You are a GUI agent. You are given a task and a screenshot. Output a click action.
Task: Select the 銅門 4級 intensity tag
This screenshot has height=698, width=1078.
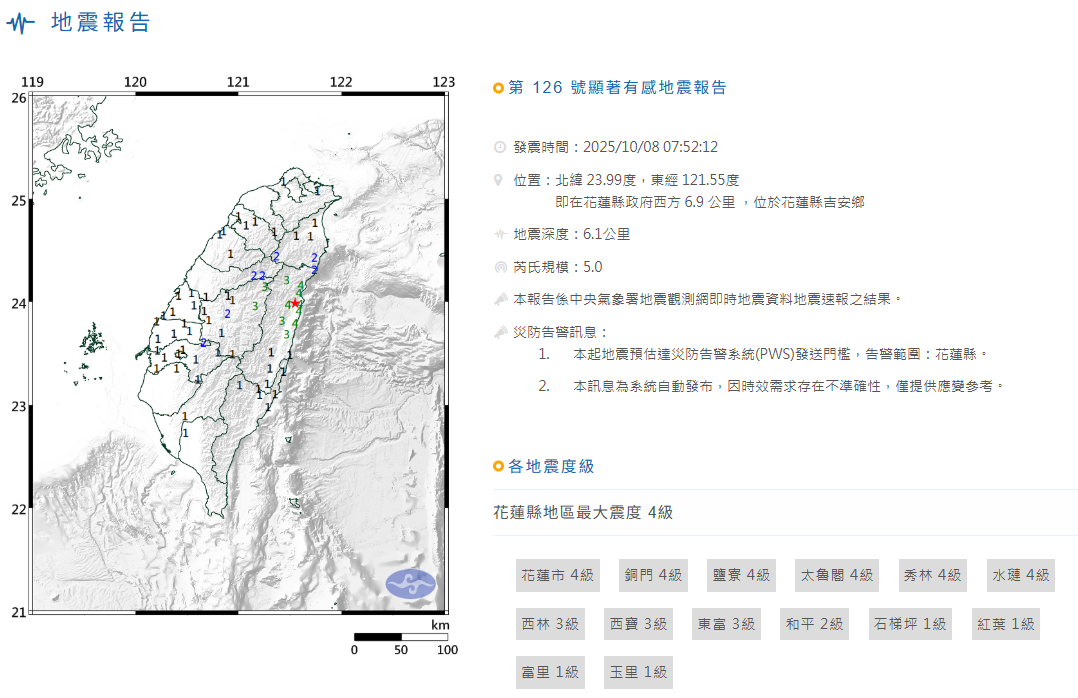click(653, 575)
